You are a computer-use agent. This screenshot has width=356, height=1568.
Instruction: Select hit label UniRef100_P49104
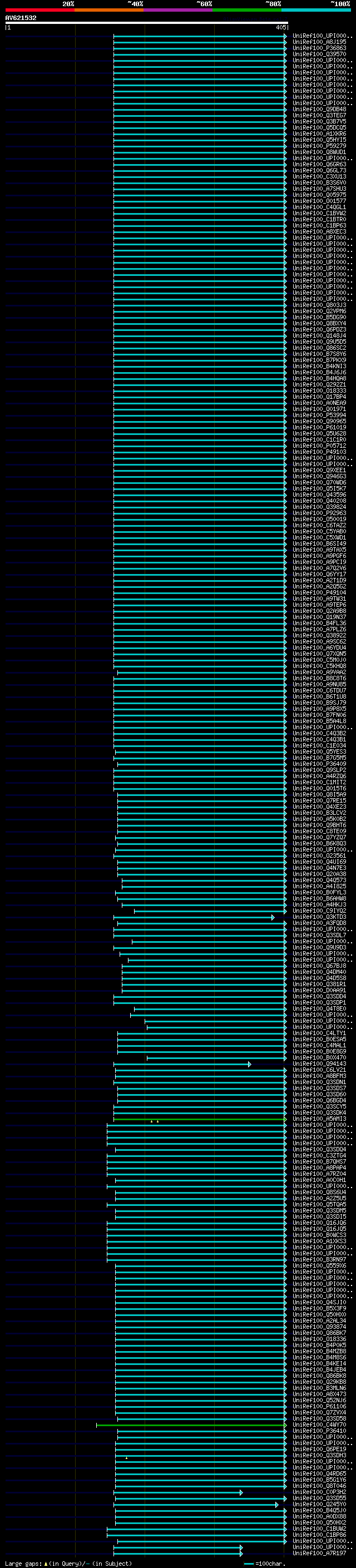(319, 593)
